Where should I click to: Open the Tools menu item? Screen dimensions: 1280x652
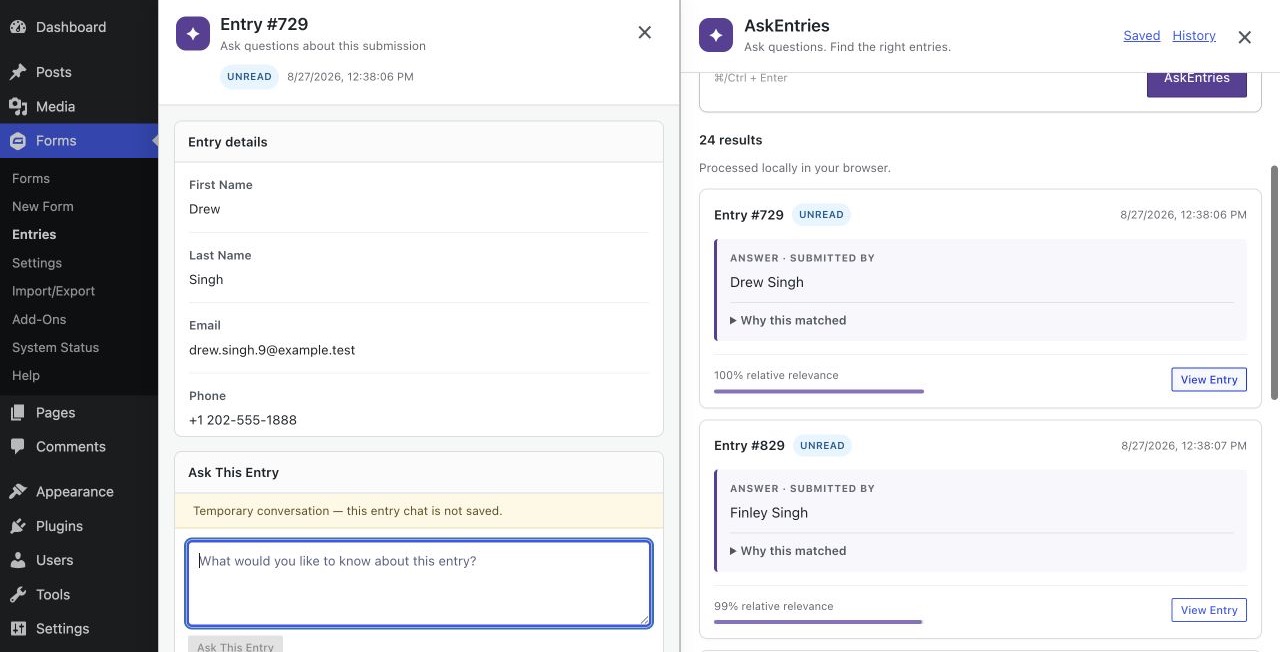coord(79,594)
